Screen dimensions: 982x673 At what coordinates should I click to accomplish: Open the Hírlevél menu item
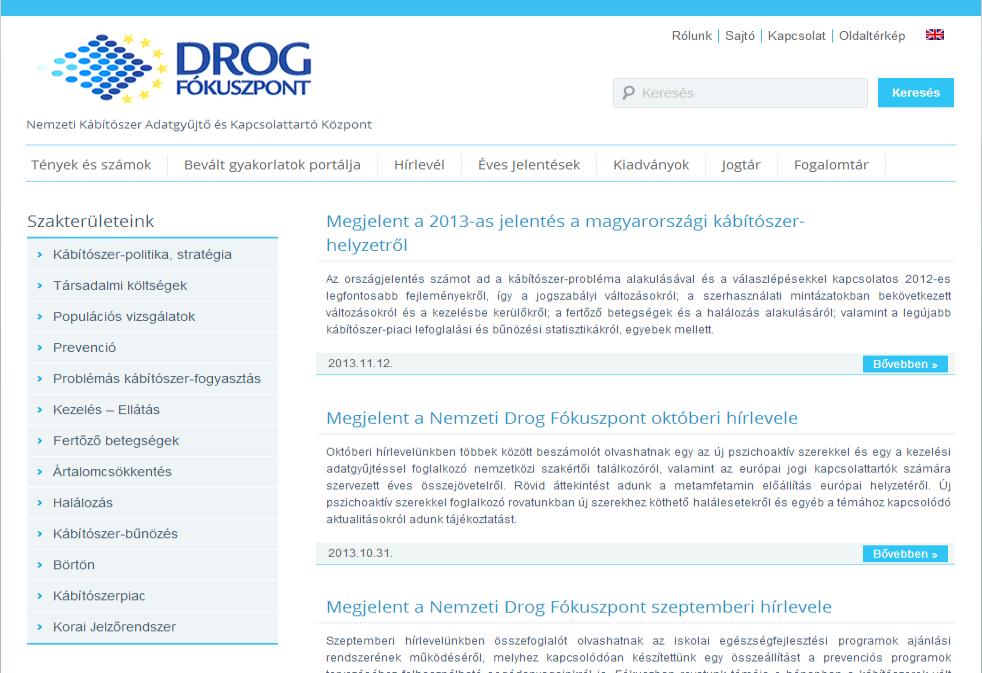coord(419,165)
